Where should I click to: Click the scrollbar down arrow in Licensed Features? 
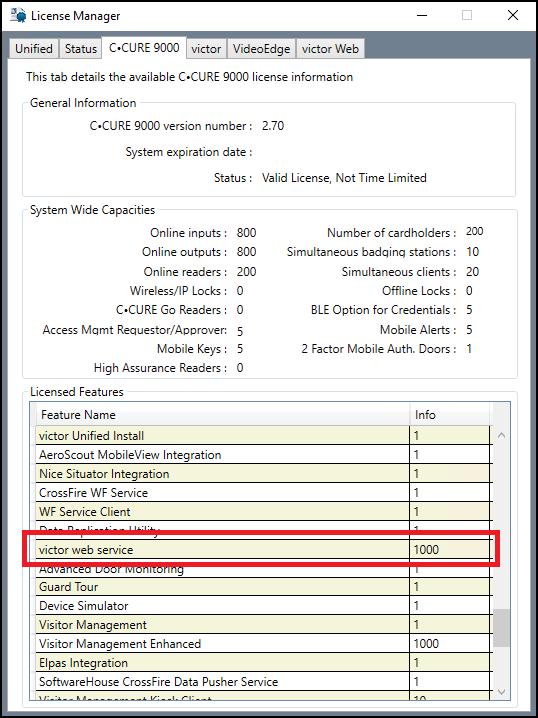tap(501, 691)
